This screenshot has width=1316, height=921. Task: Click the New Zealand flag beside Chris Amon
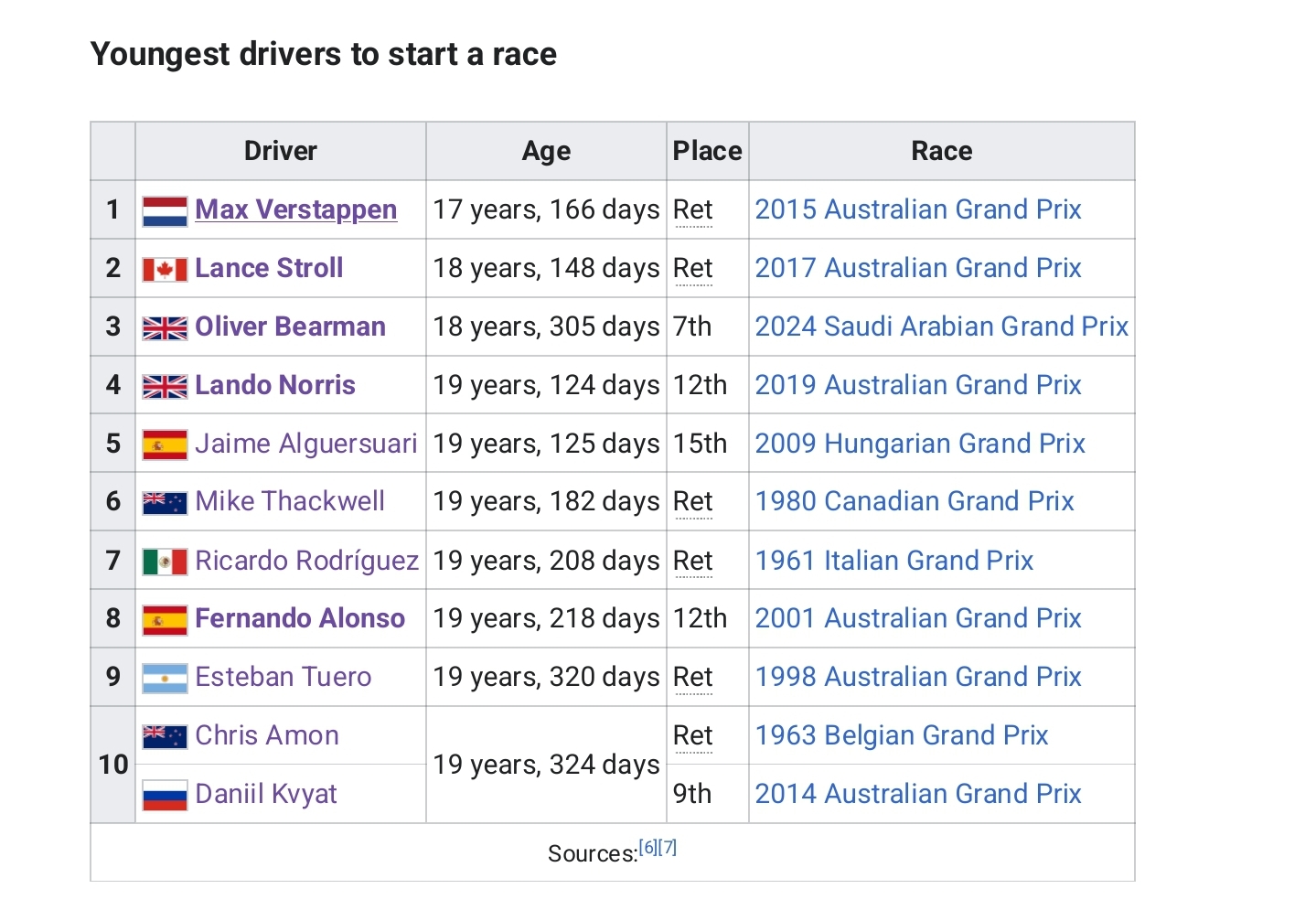tap(165, 736)
